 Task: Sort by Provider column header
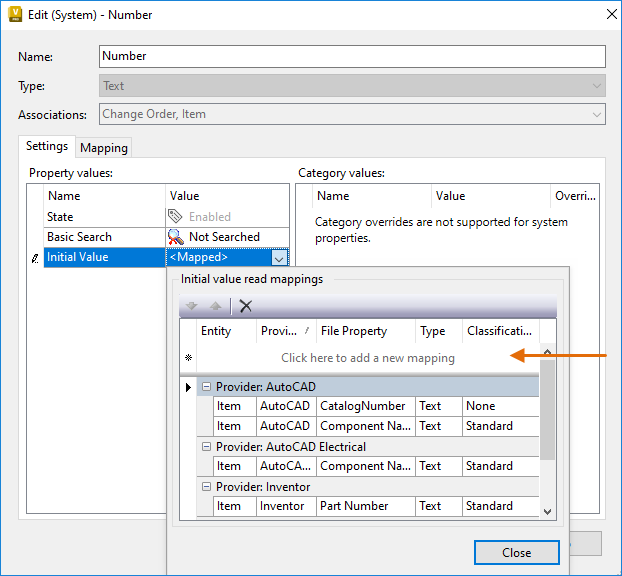(x=286, y=331)
